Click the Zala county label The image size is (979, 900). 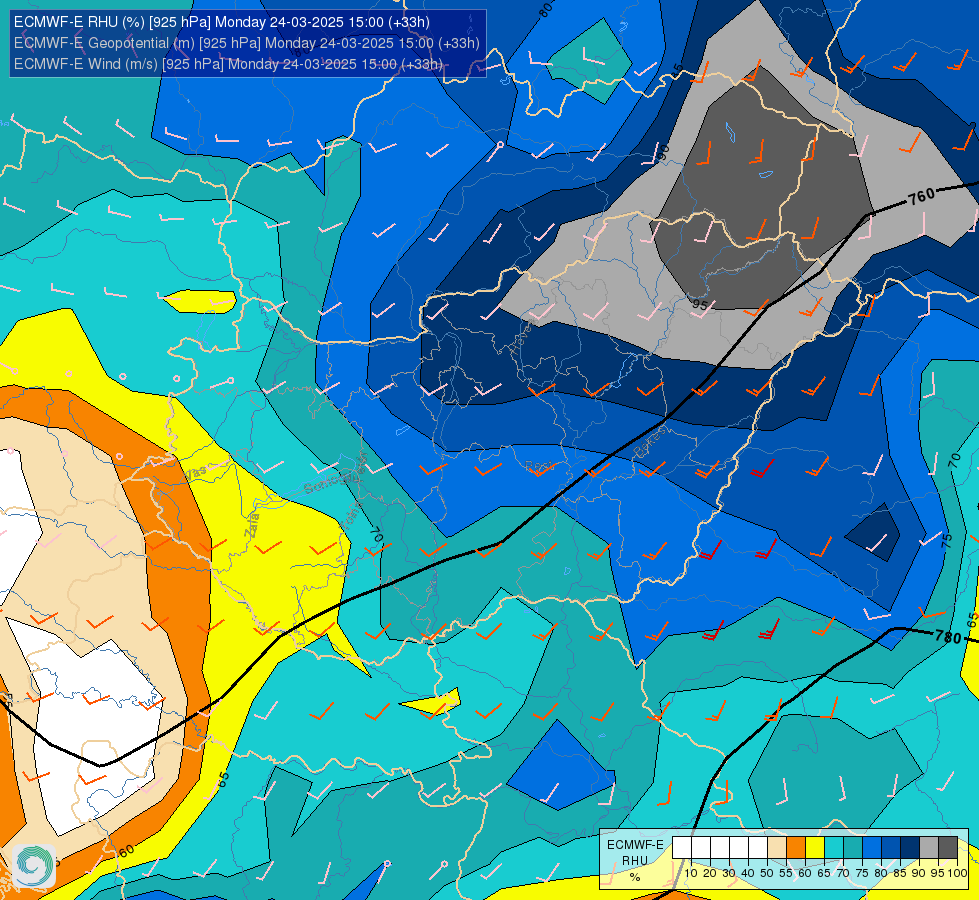click(253, 528)
